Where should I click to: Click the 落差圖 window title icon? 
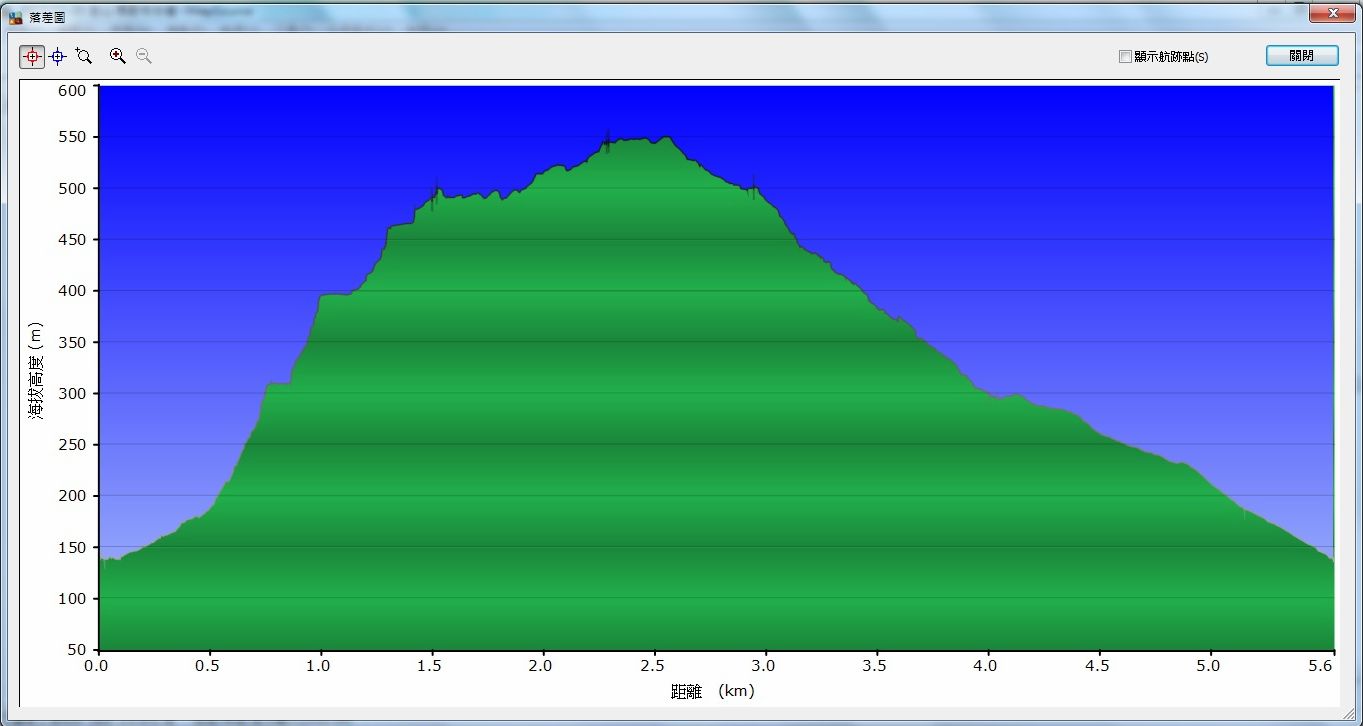coord(15,17)
